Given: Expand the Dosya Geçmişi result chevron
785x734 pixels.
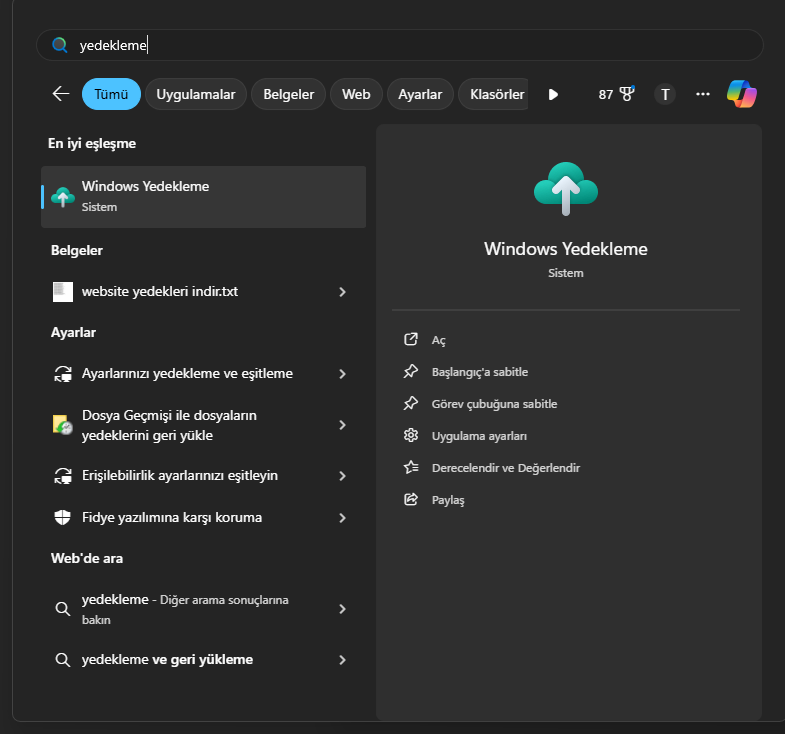Looking at the screenshot, I should point(342,425).
